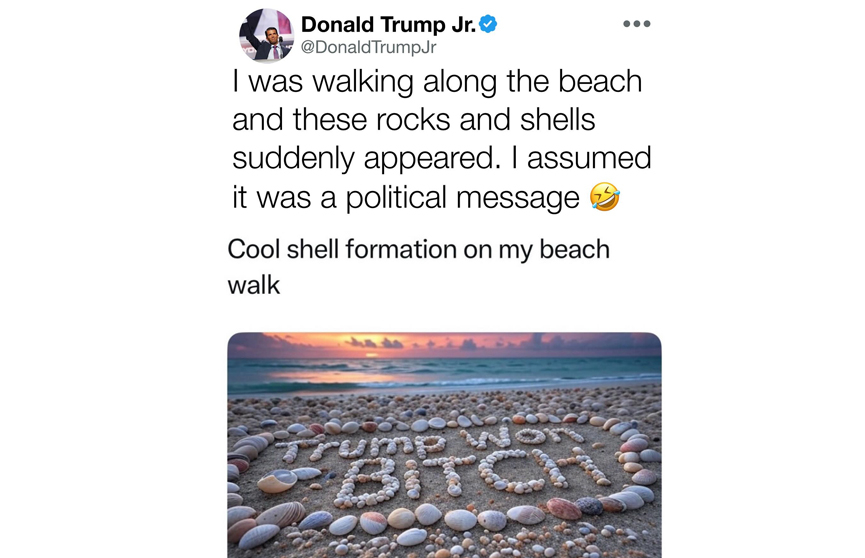
Task: Click the ocean waves in the photo
Action: coord(444,376)
